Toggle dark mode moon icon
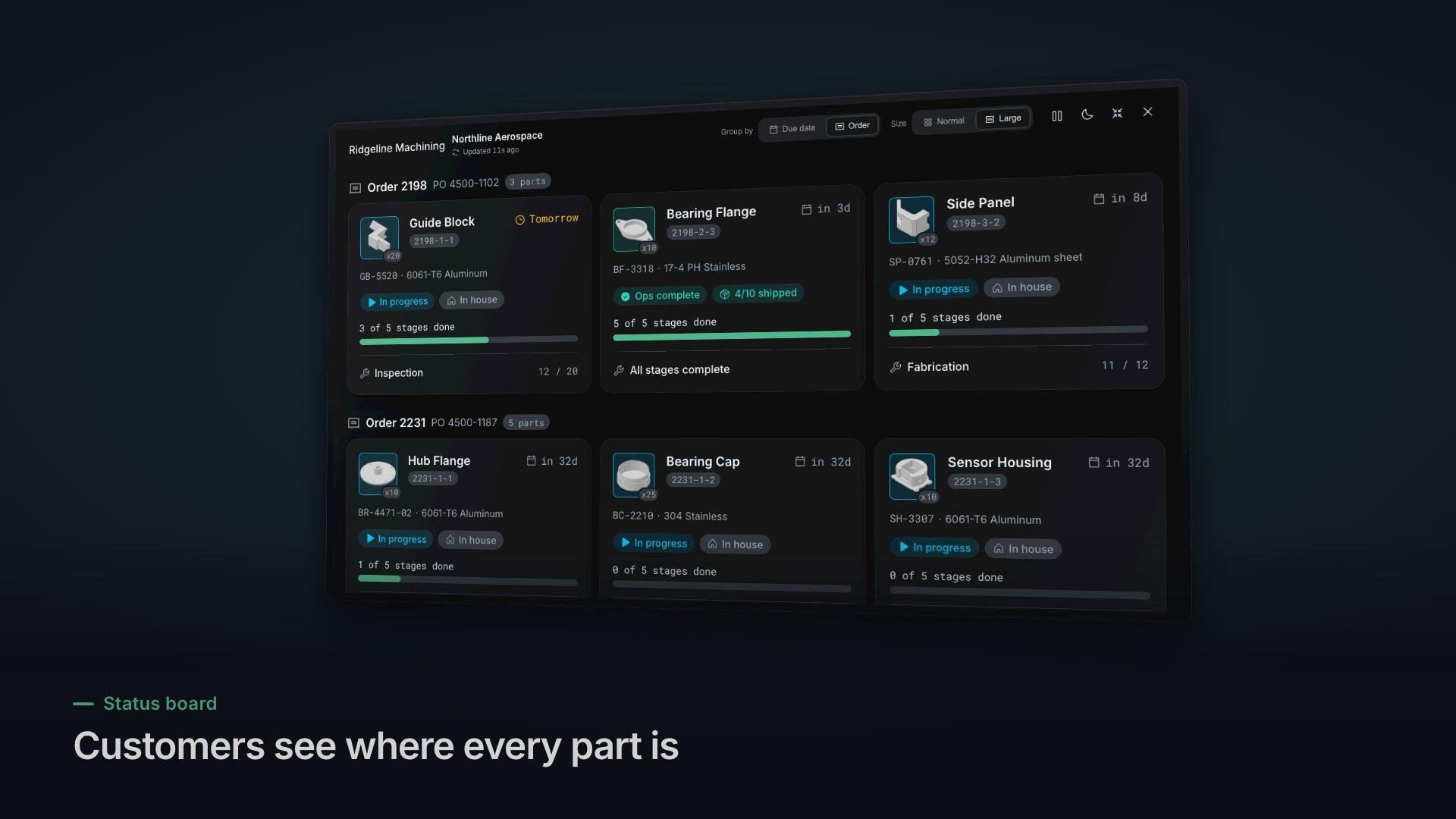The width and height of the screenshot is (1456, 819). tap(1087, 115)
